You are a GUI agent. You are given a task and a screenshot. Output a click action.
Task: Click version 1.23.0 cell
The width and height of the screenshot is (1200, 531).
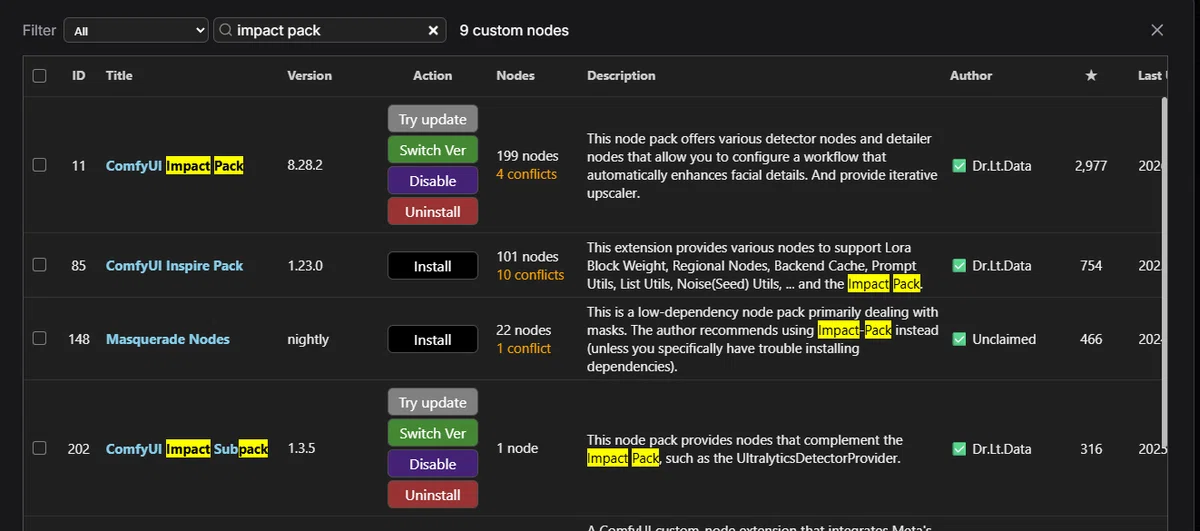[307, 265]
